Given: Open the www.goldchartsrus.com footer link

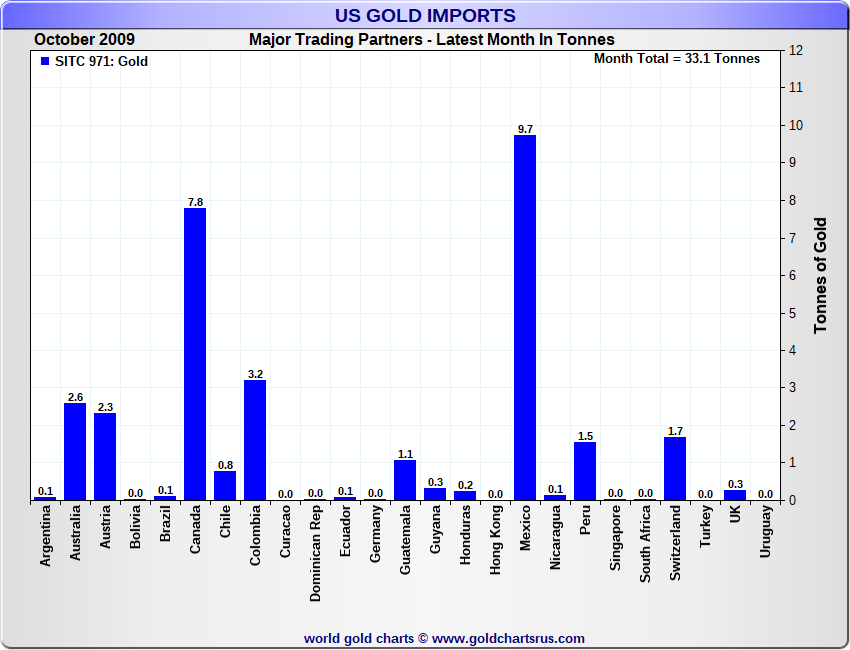Looking at the screenshot, I should point(508,639).
